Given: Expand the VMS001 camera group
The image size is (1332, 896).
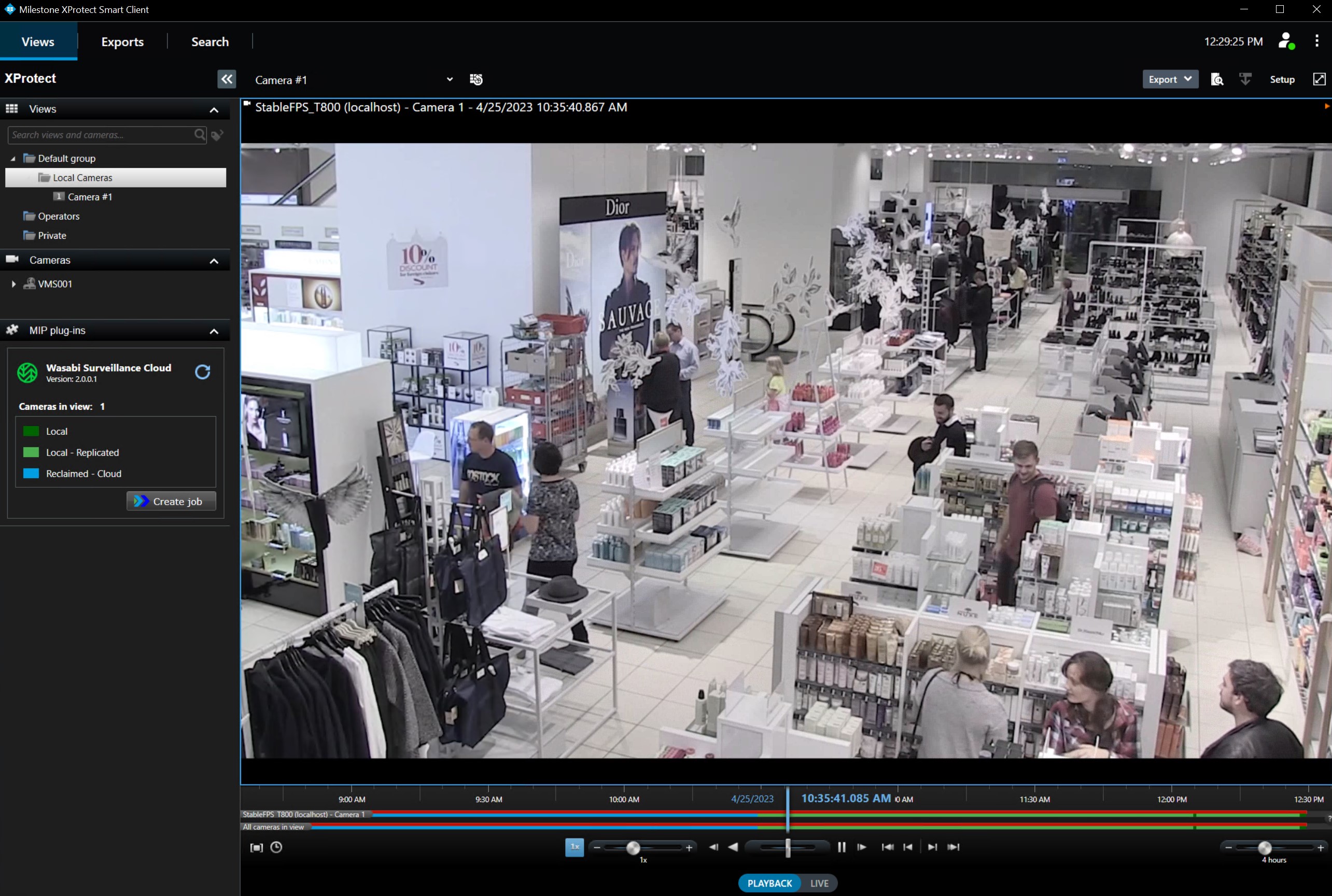Looking at the screenshot, I should (12, 283).
